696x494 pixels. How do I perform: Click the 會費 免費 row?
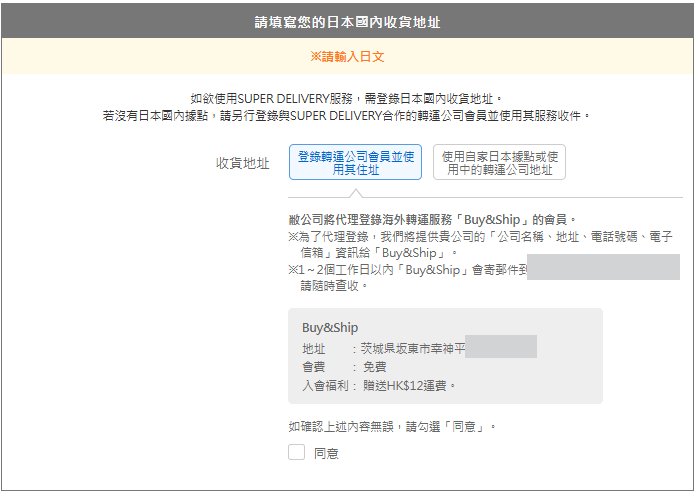click(x=344, y=367)
